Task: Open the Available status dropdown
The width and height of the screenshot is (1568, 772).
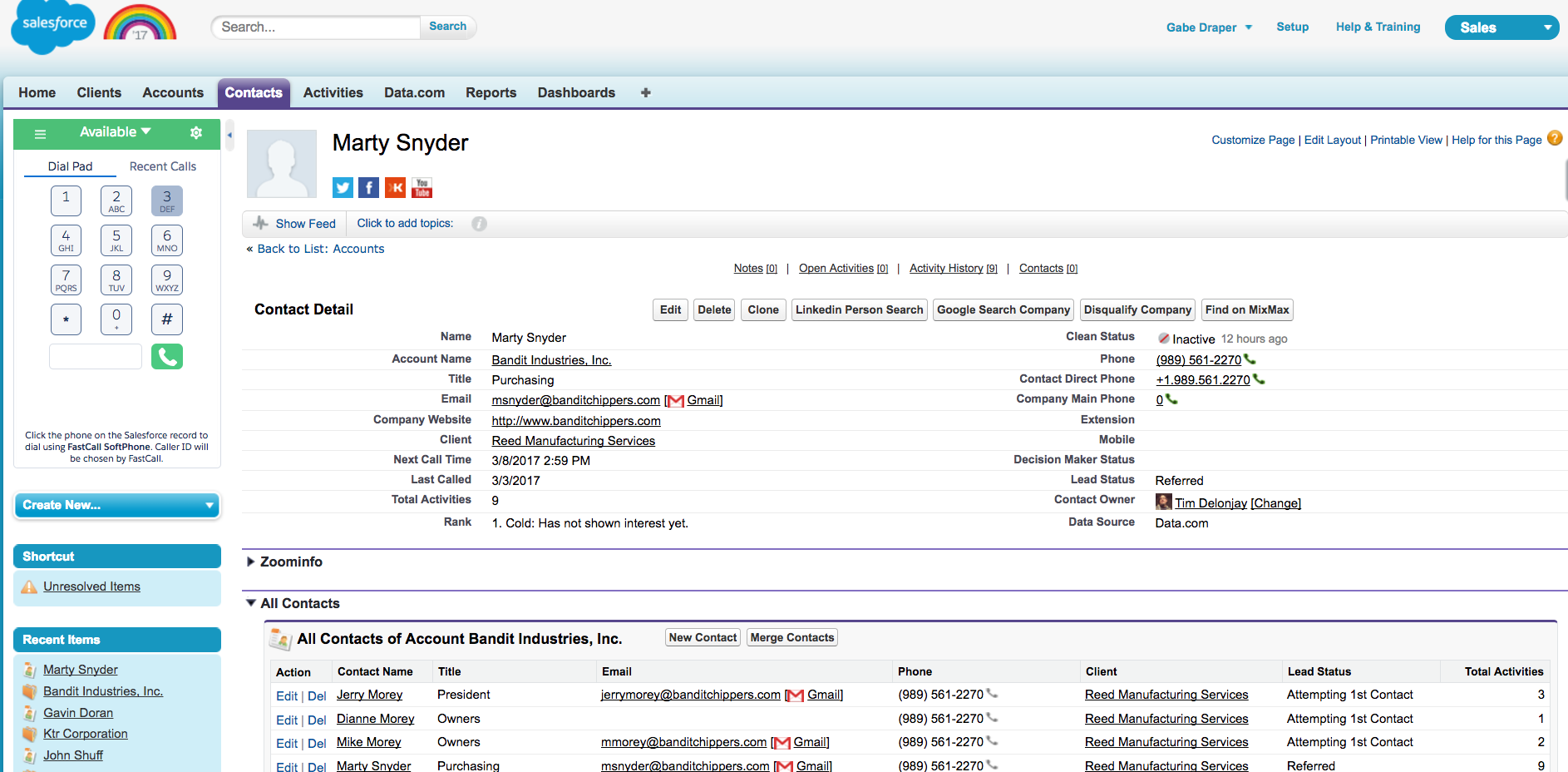Action: pyautogui.click(x=116, y=132)
